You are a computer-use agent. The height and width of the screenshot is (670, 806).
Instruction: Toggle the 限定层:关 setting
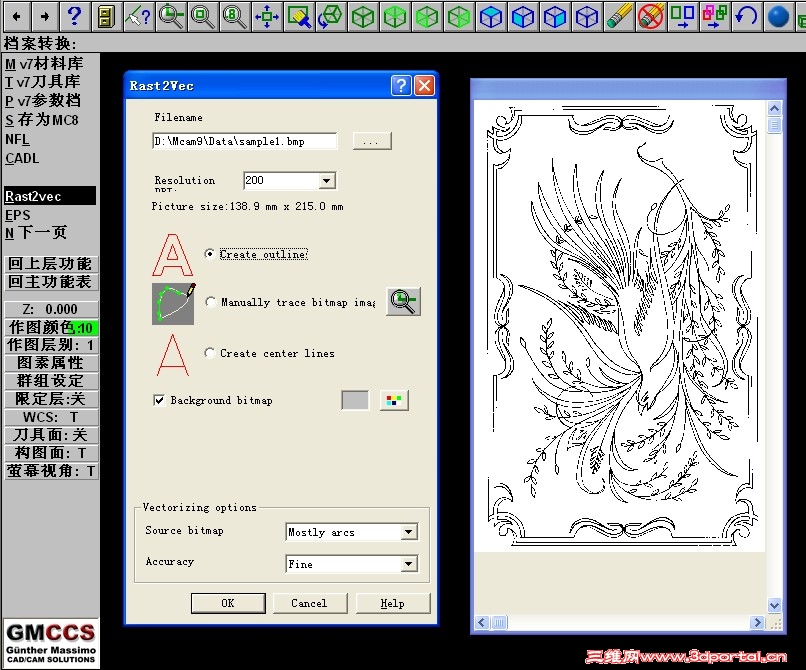click(x=50, y=399)
